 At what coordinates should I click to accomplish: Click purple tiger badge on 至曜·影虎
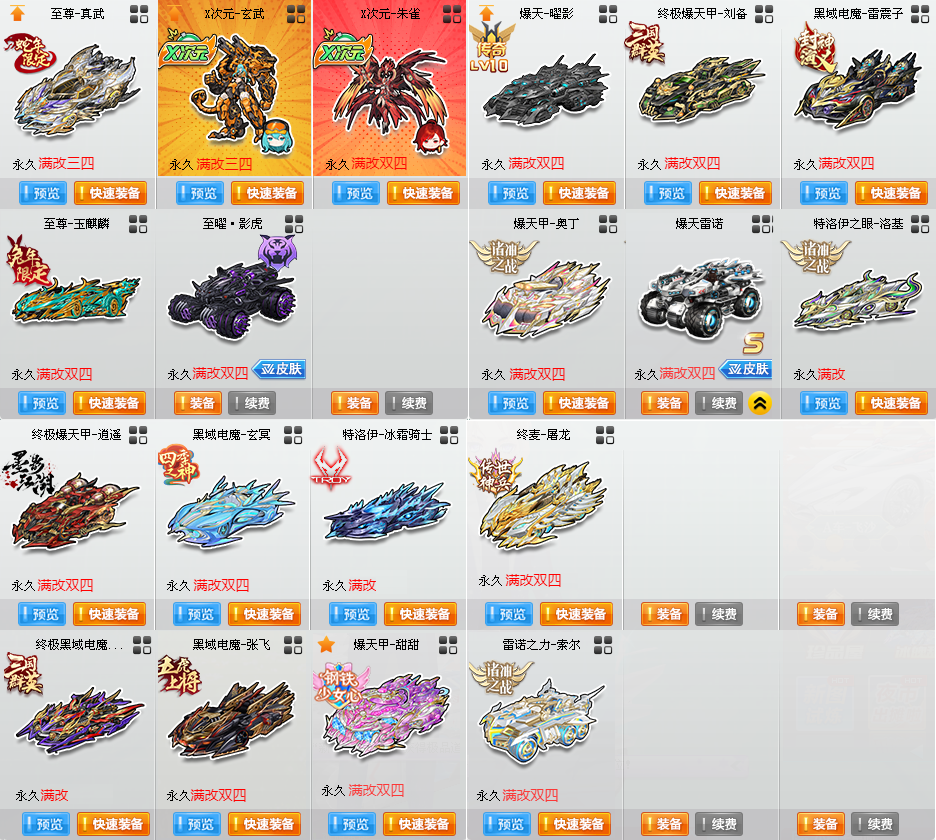(x=277, y=251)
